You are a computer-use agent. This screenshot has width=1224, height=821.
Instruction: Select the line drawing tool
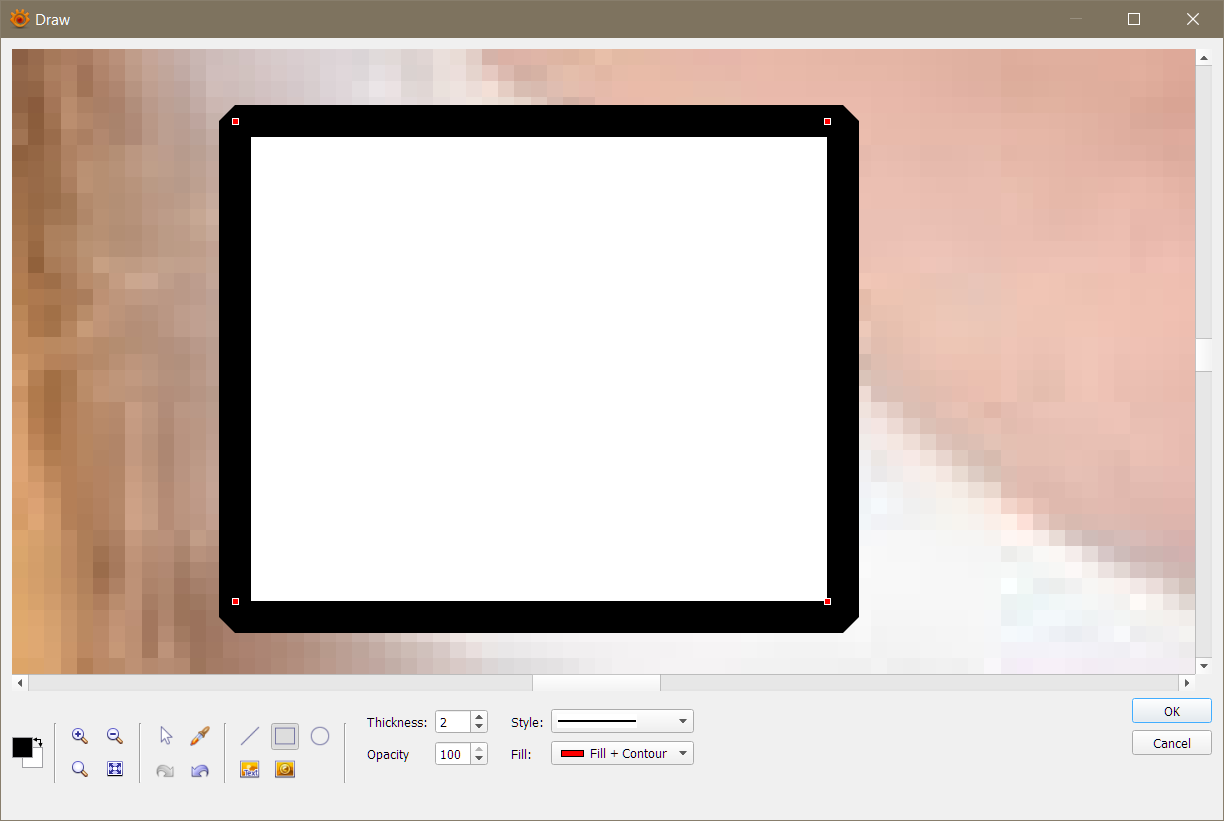(250, 736)
